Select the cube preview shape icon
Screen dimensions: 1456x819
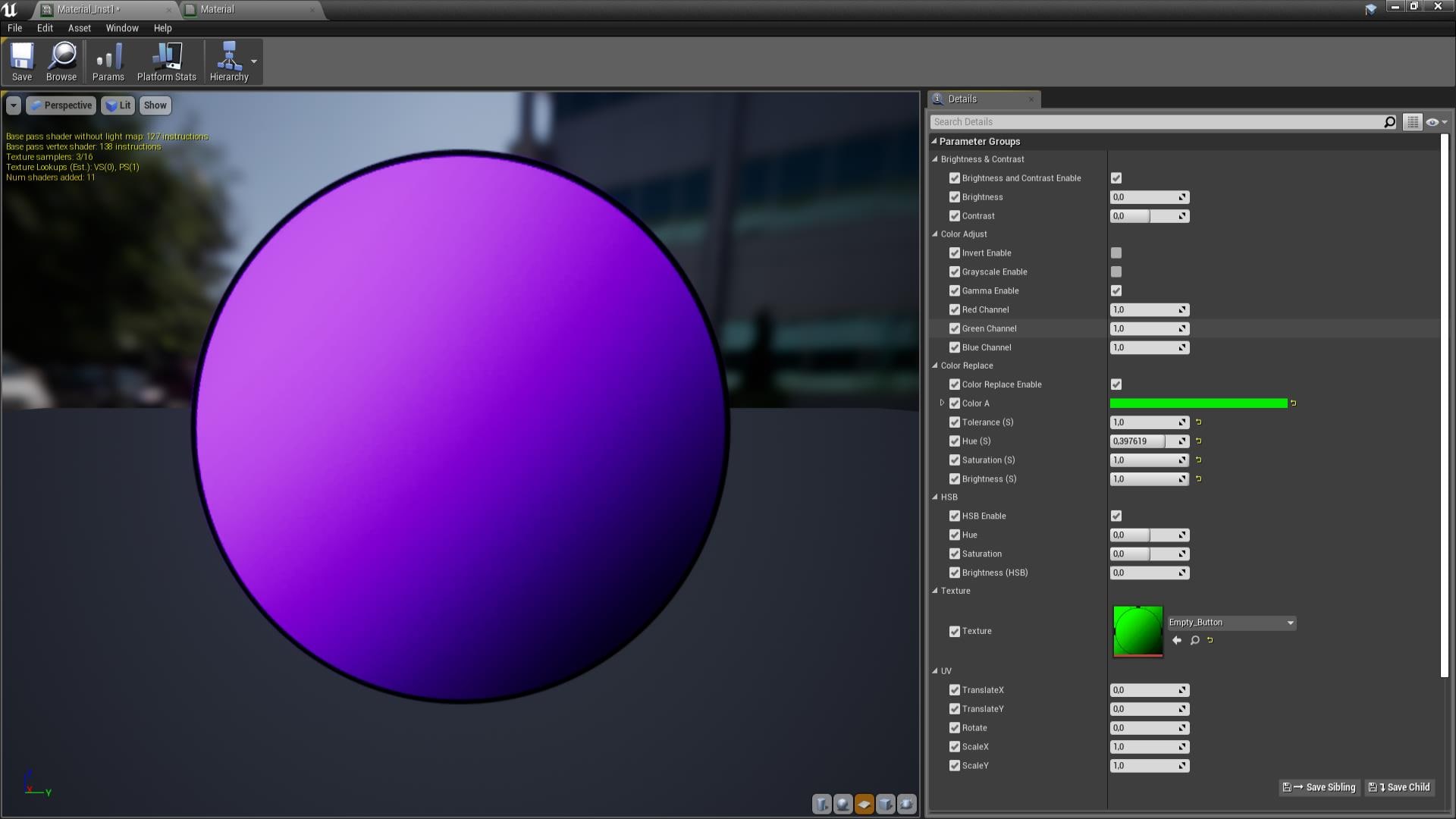tap(885, 804)
